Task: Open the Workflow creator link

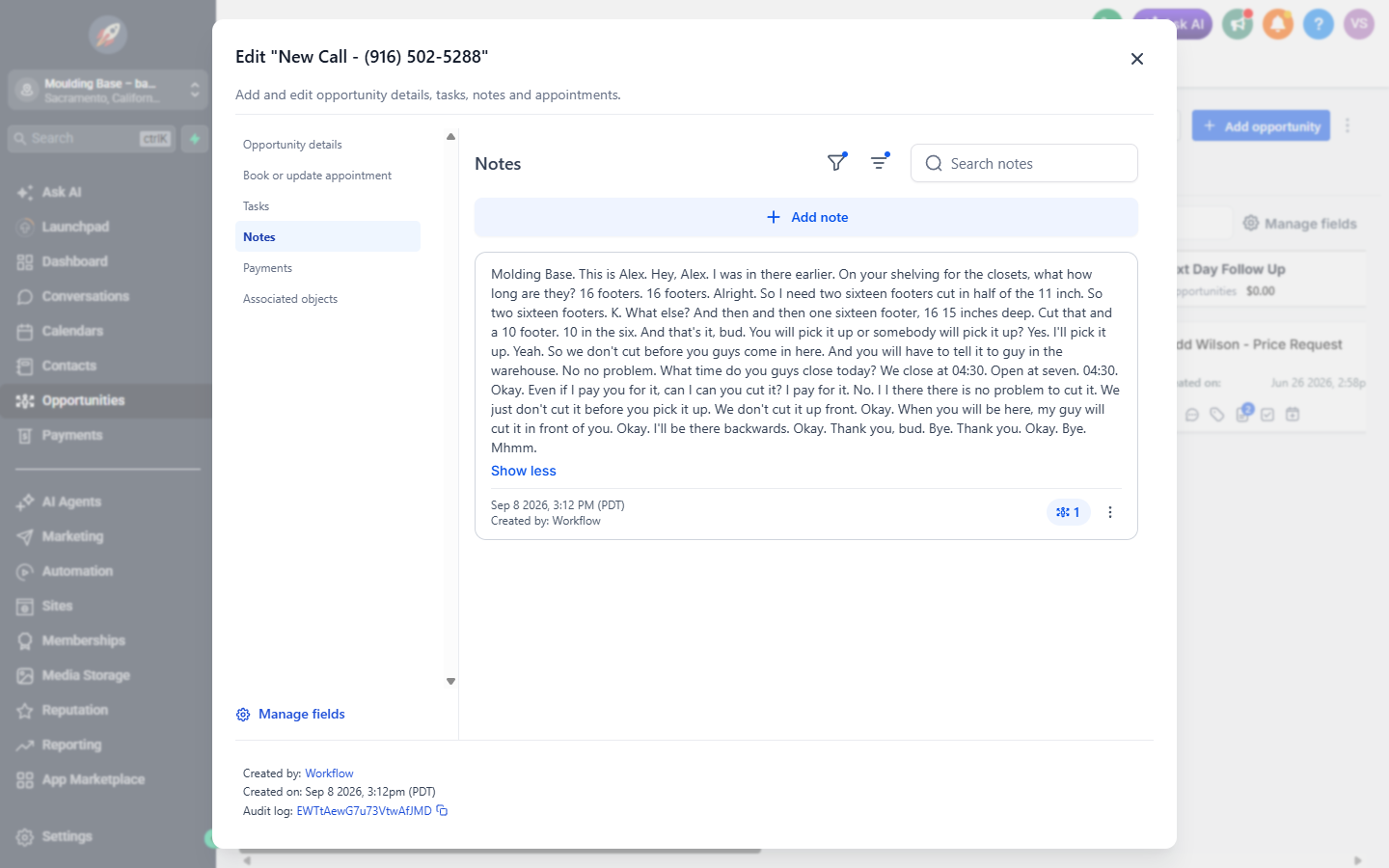Action: [329, 773]
